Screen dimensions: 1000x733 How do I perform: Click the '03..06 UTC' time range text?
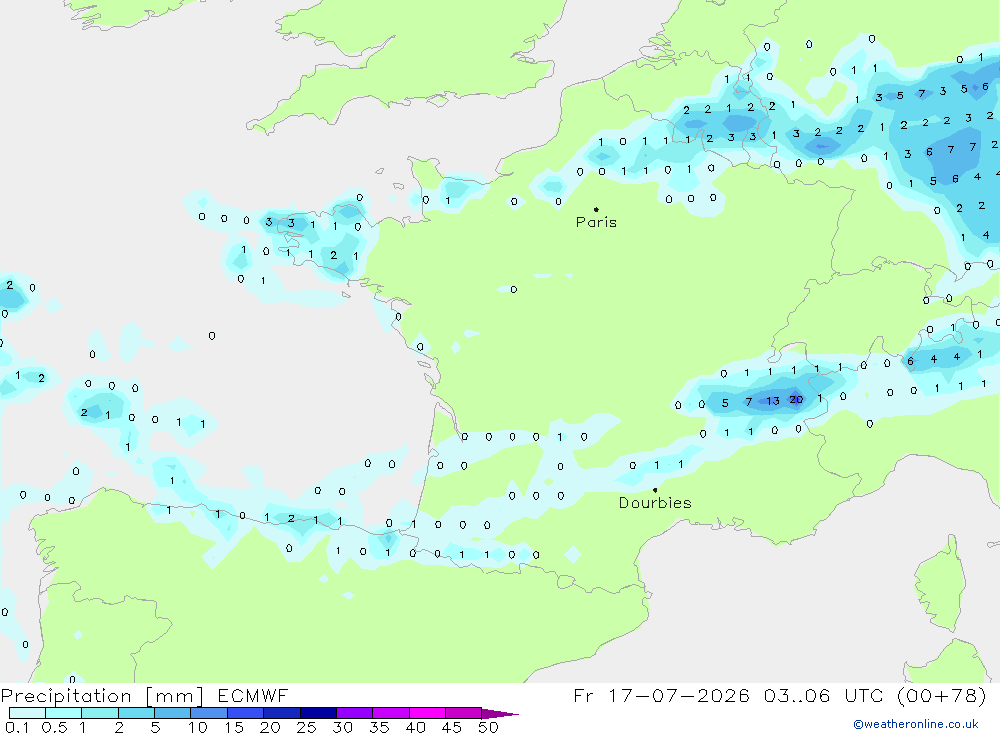tap(823, 695)
